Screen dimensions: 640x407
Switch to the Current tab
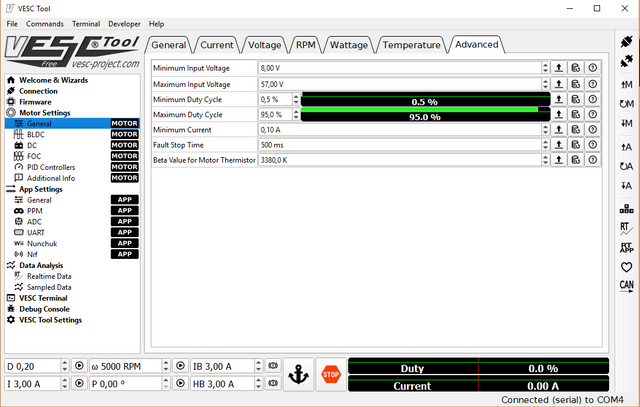tap(216, 45)
